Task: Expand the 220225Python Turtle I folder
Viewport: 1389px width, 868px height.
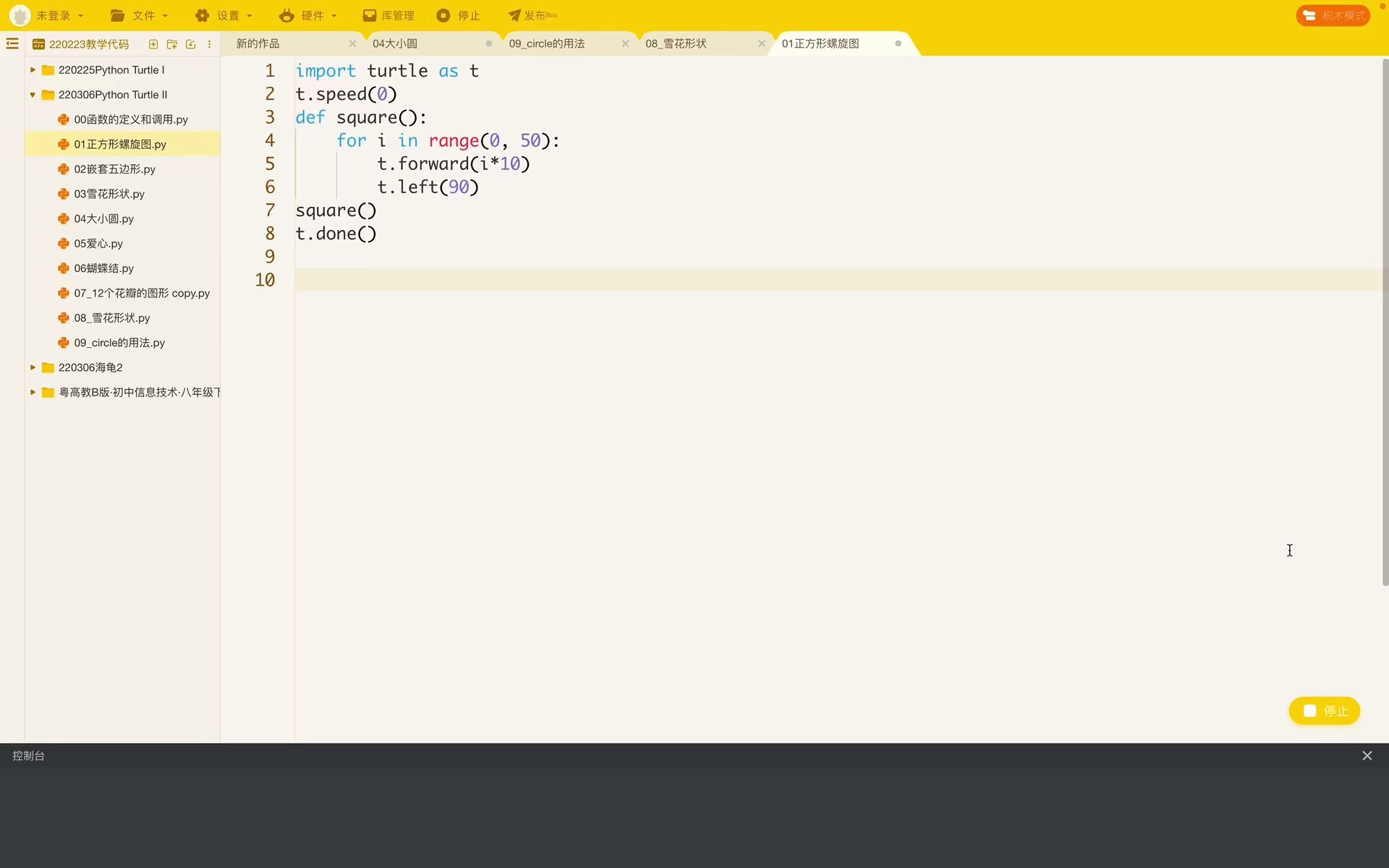Action: click(x=33, y=70)
